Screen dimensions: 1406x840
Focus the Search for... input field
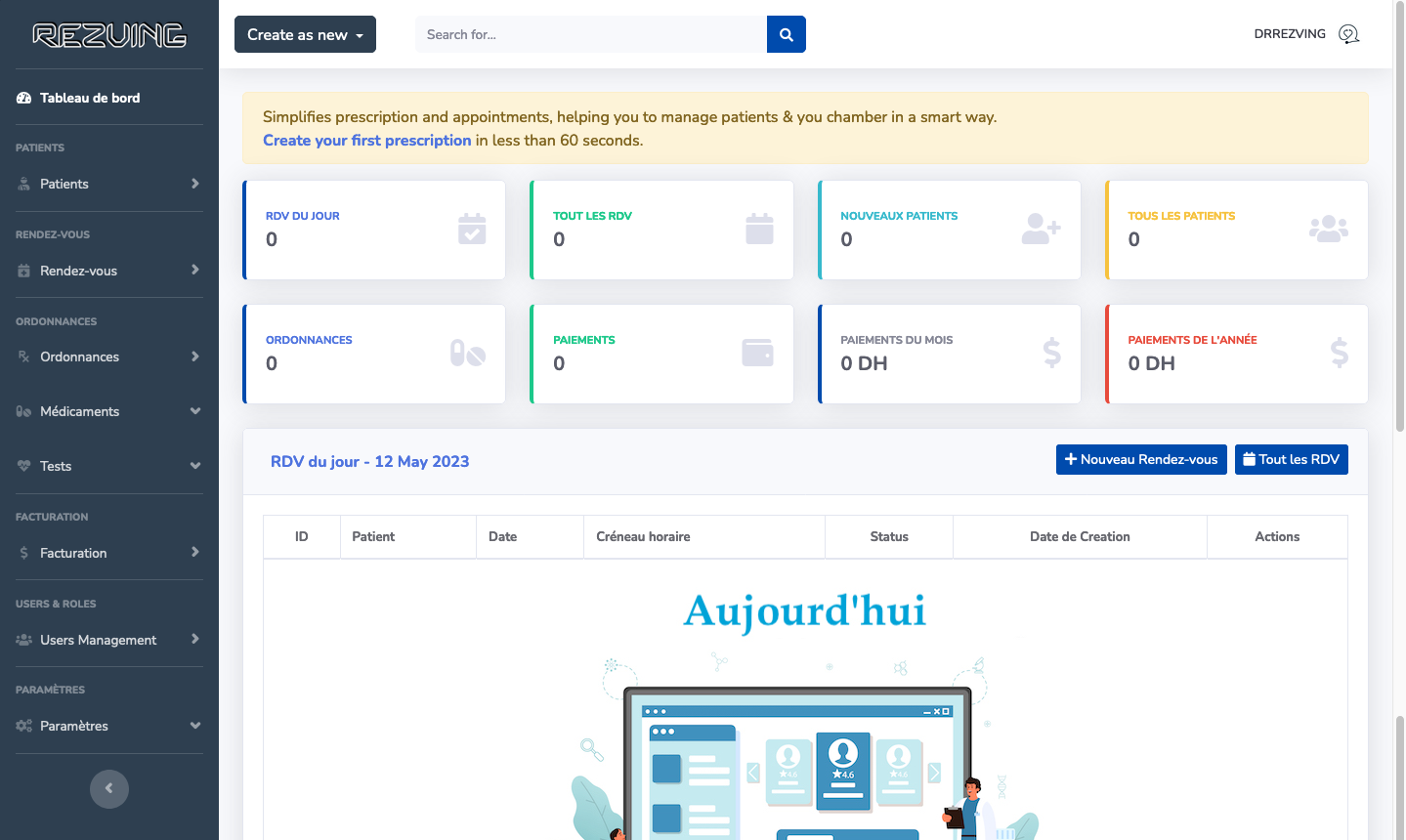coord(591,34)
